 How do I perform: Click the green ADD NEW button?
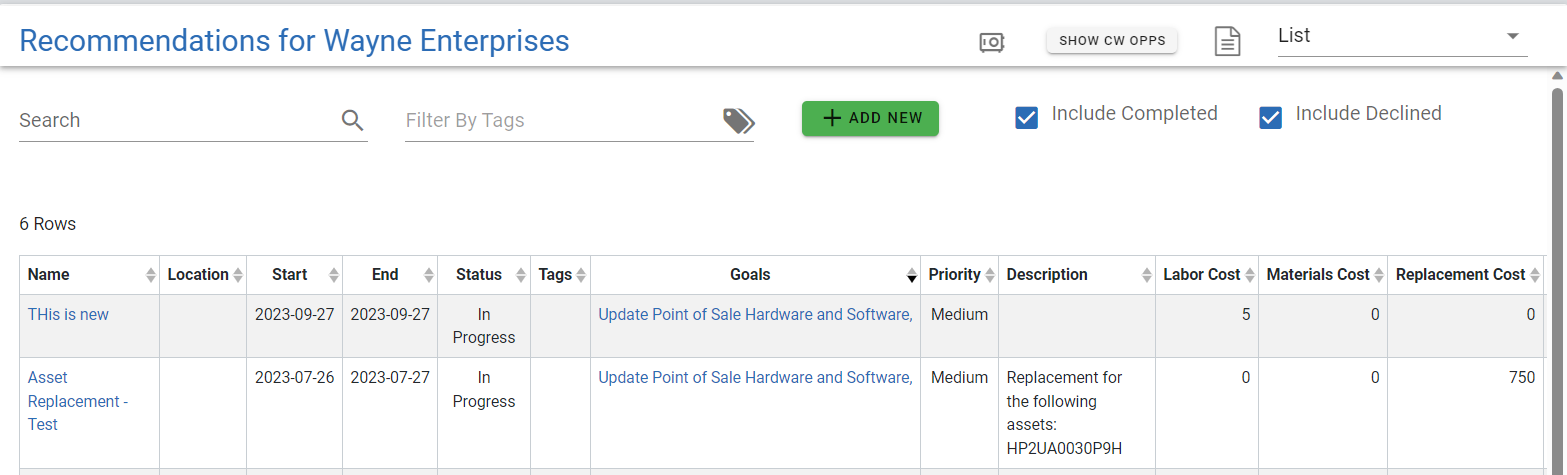tap(870, 118)
